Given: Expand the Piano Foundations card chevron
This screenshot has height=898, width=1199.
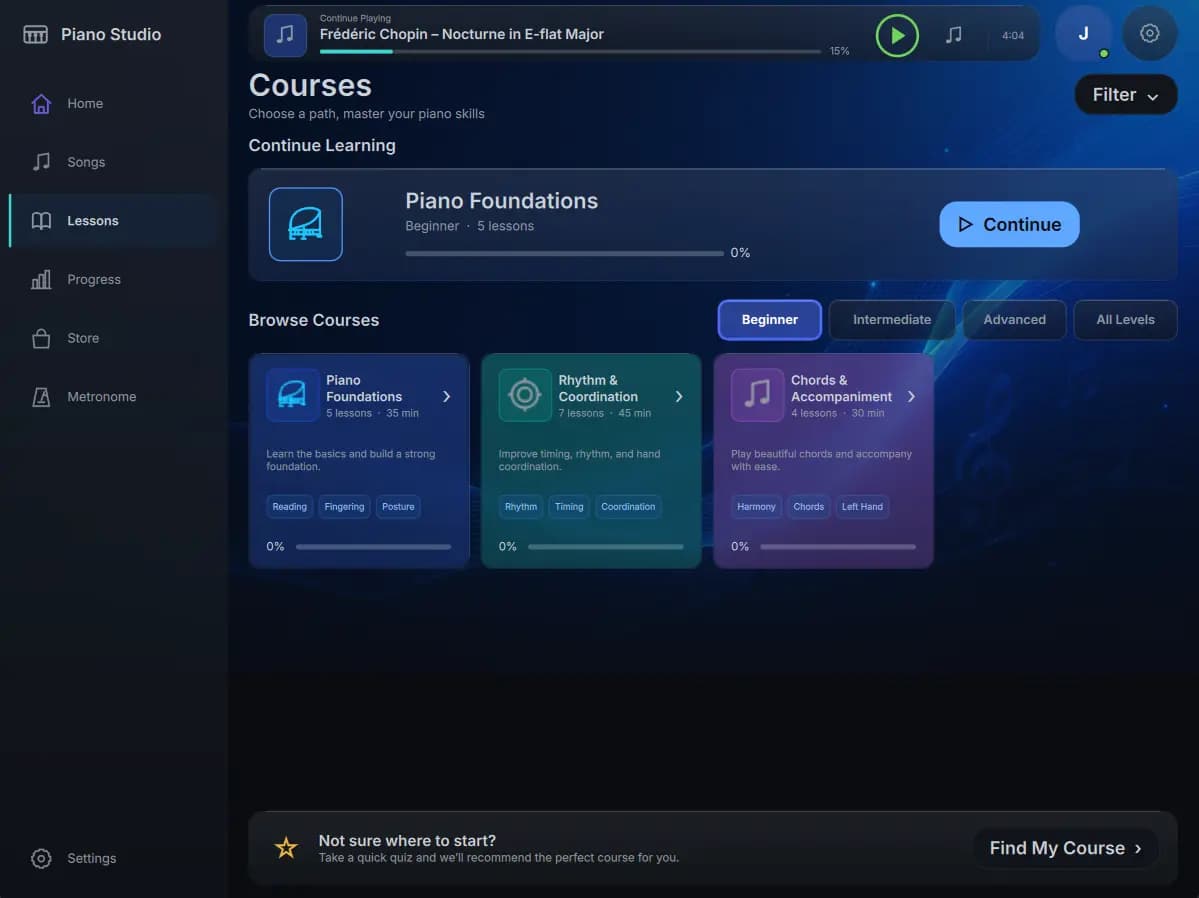Looking at the screenshot, I should tap(447, 396).
